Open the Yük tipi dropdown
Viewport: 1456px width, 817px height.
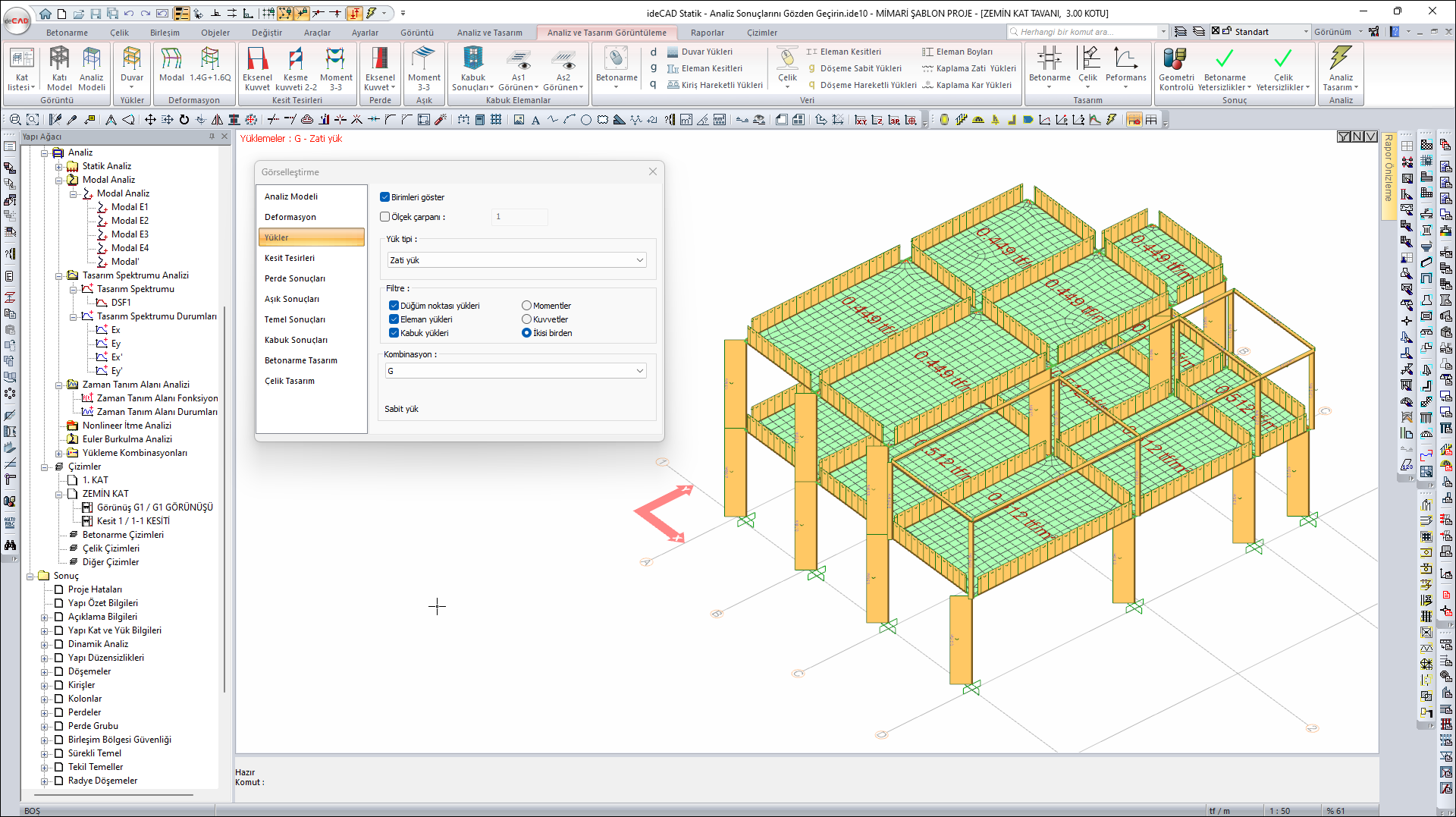point(516,260)
